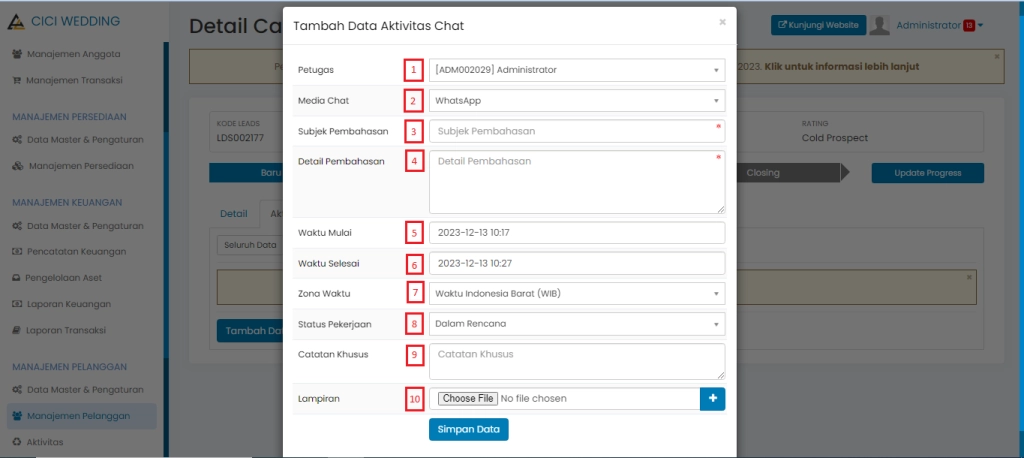Open the Petugas dropdown
This screenshot has width=1024, height=458.
click(577, 70)
